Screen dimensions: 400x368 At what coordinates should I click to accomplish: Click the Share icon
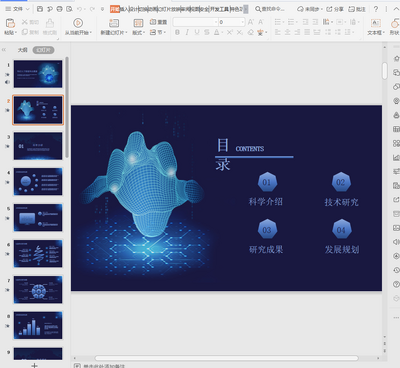coord(335,9)
